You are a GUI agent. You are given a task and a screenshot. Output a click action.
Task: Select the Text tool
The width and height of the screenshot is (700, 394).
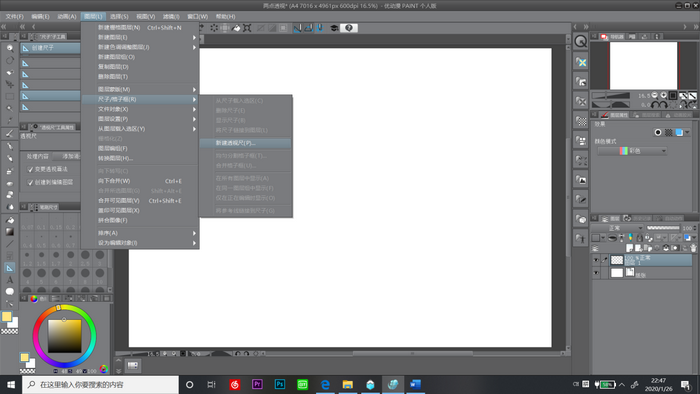[9, 280]
